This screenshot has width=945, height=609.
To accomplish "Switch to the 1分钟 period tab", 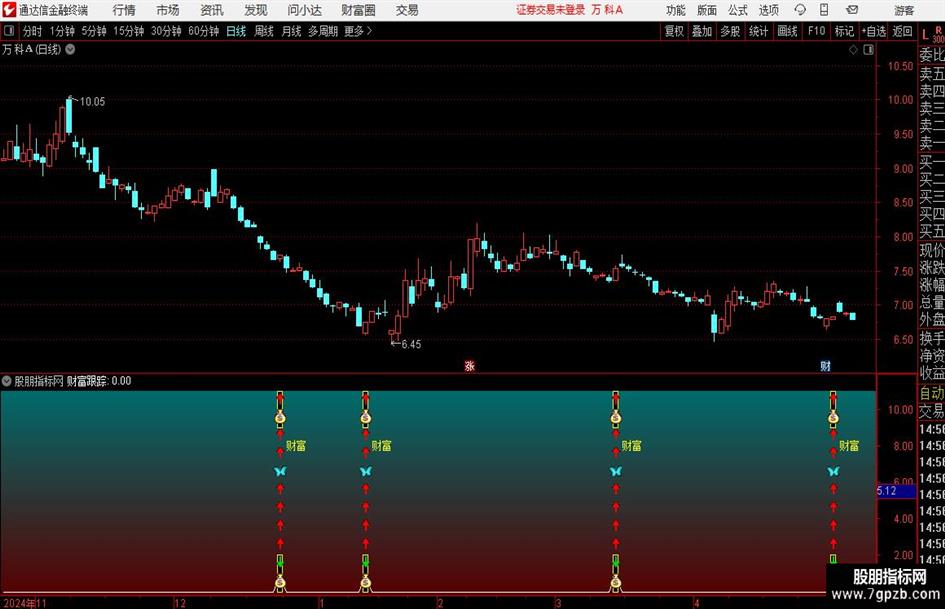I will pyautogui.click(x=62, y=31).
